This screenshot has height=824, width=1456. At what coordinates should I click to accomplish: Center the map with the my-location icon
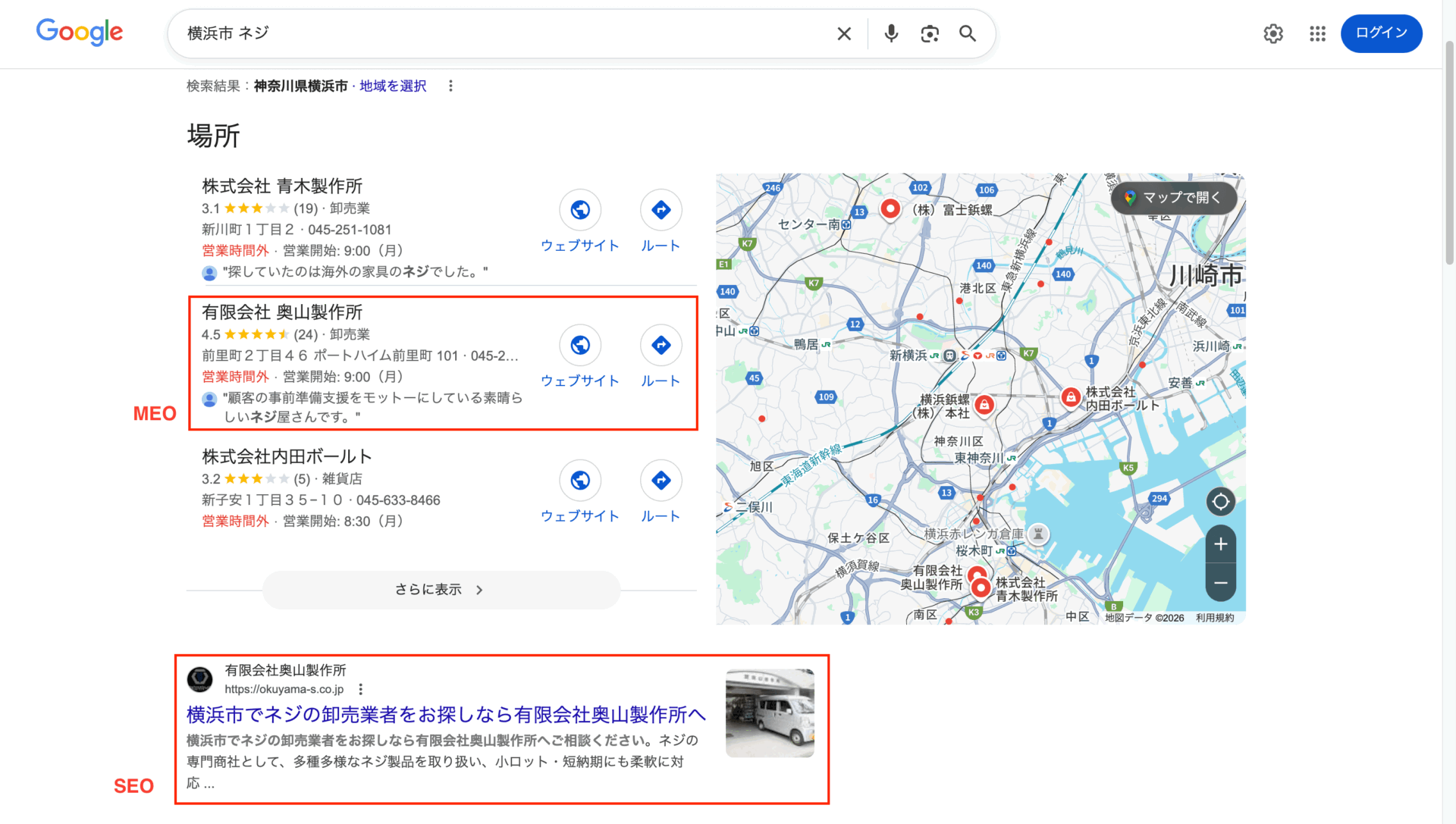[1221, 501]
